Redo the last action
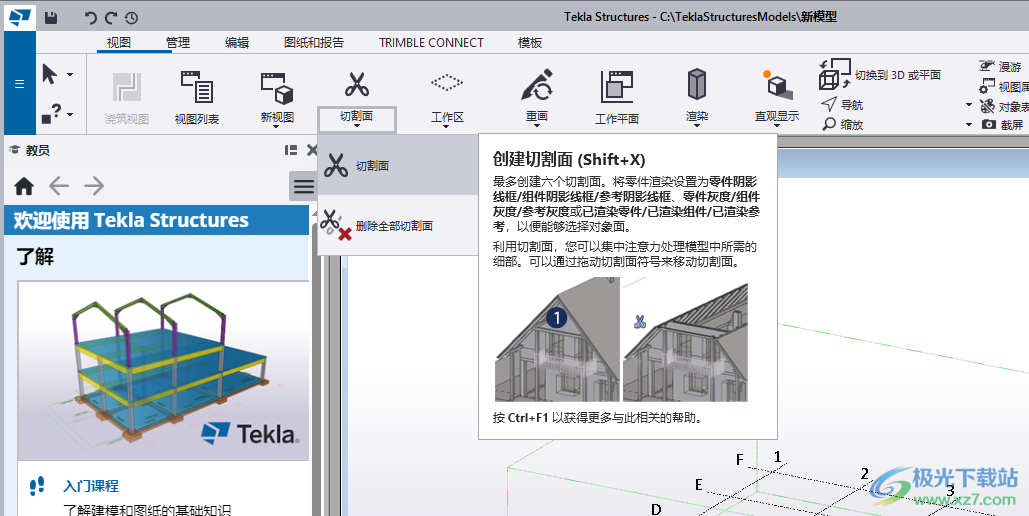1029x516 pixels. (111, 18)
